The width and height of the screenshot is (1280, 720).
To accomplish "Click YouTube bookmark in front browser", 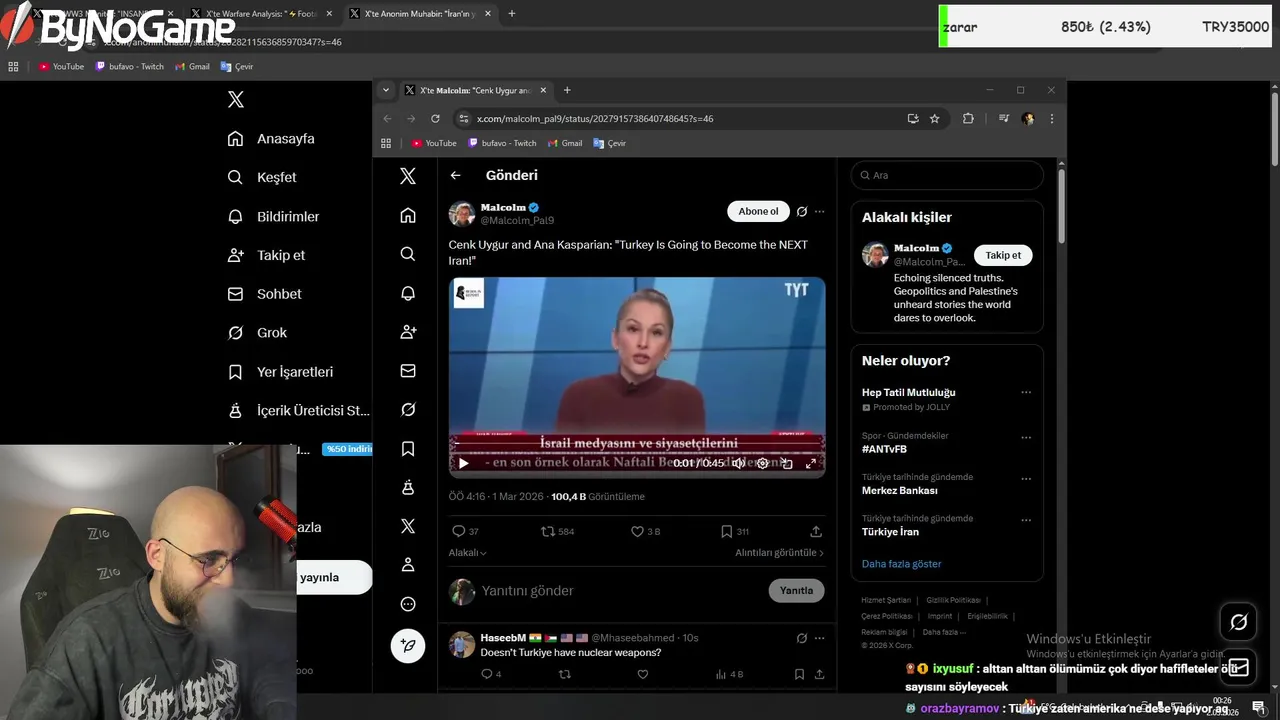I will [434, 143].
